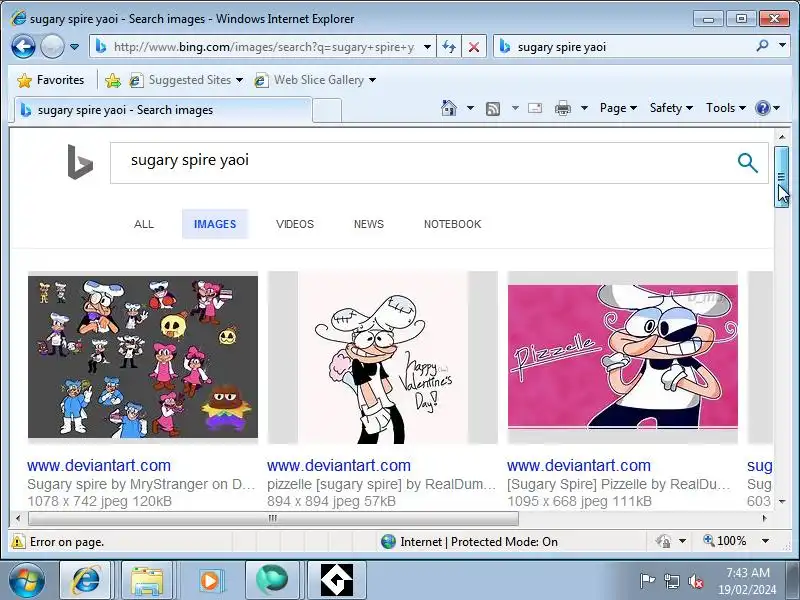Image resolution: width=800 pixels, height=600 pixels.
Task: Select the 'sugary spire yaoi - Search images' tab
Action: 162,110
